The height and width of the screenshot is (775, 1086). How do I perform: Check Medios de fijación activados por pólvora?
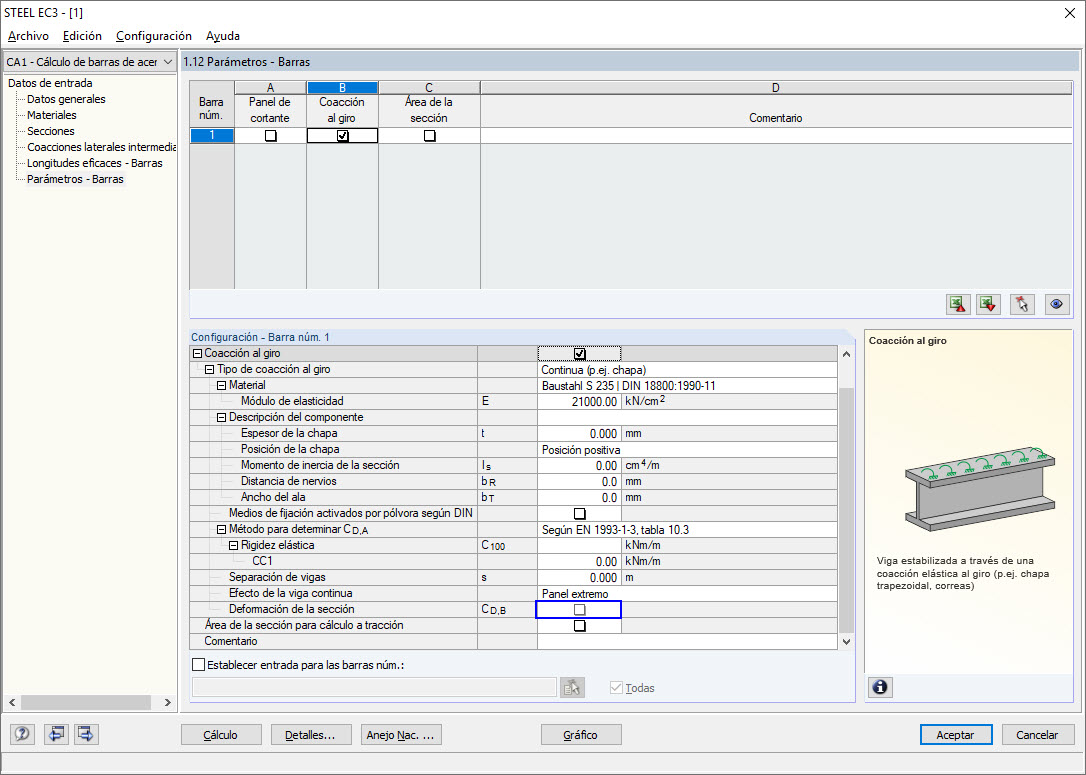tap(580, 513)
